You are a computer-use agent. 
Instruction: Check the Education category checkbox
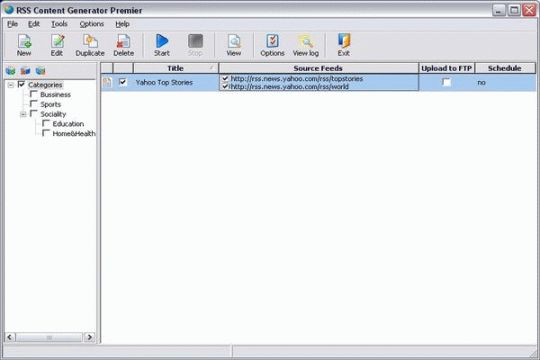pyautogui.click(x=46, y=123)
